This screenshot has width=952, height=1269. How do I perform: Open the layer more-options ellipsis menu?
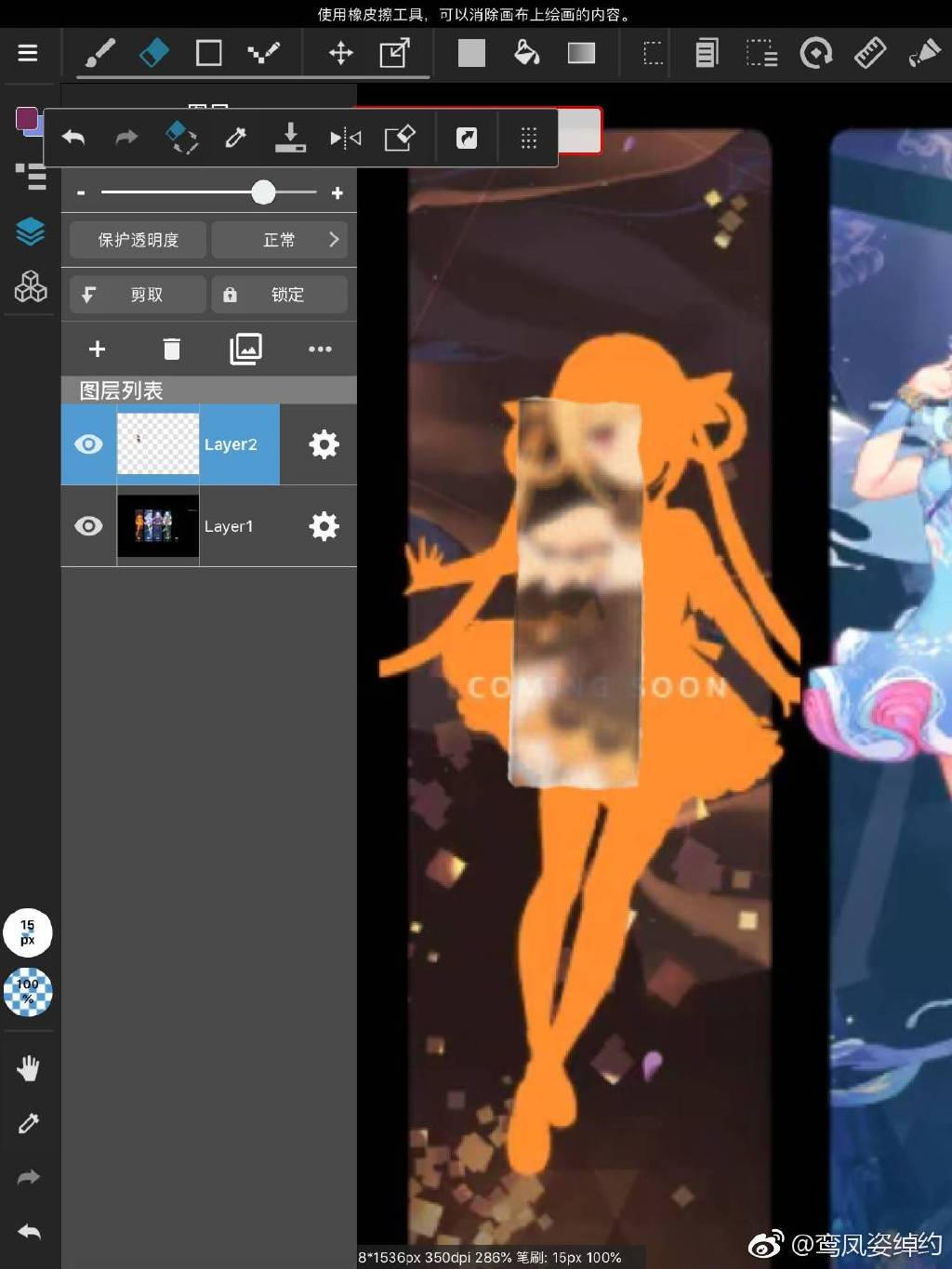(320, 350)
